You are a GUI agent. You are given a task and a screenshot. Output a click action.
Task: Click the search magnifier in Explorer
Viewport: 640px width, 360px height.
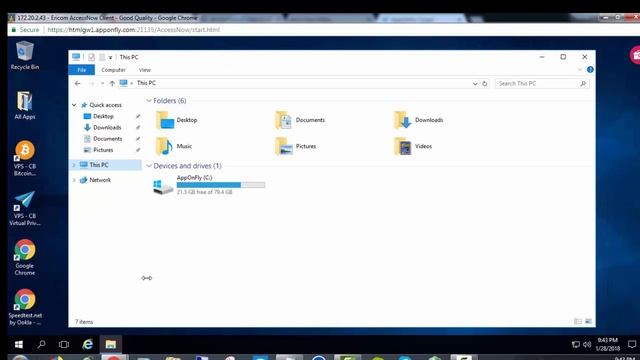click(583, 84)
